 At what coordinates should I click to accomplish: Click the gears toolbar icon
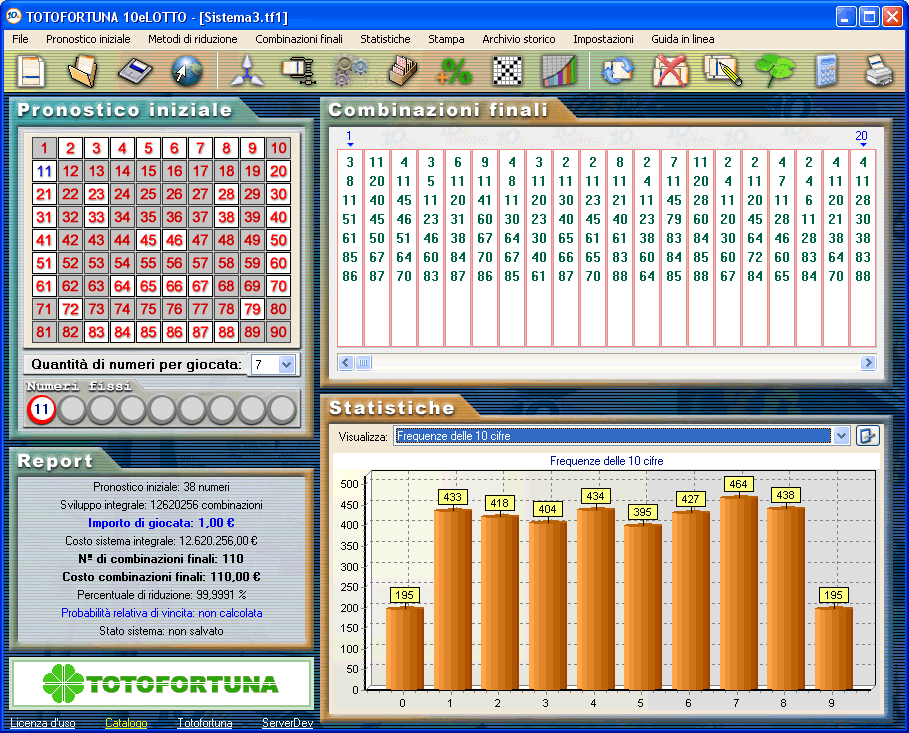(x=350, y=71)
